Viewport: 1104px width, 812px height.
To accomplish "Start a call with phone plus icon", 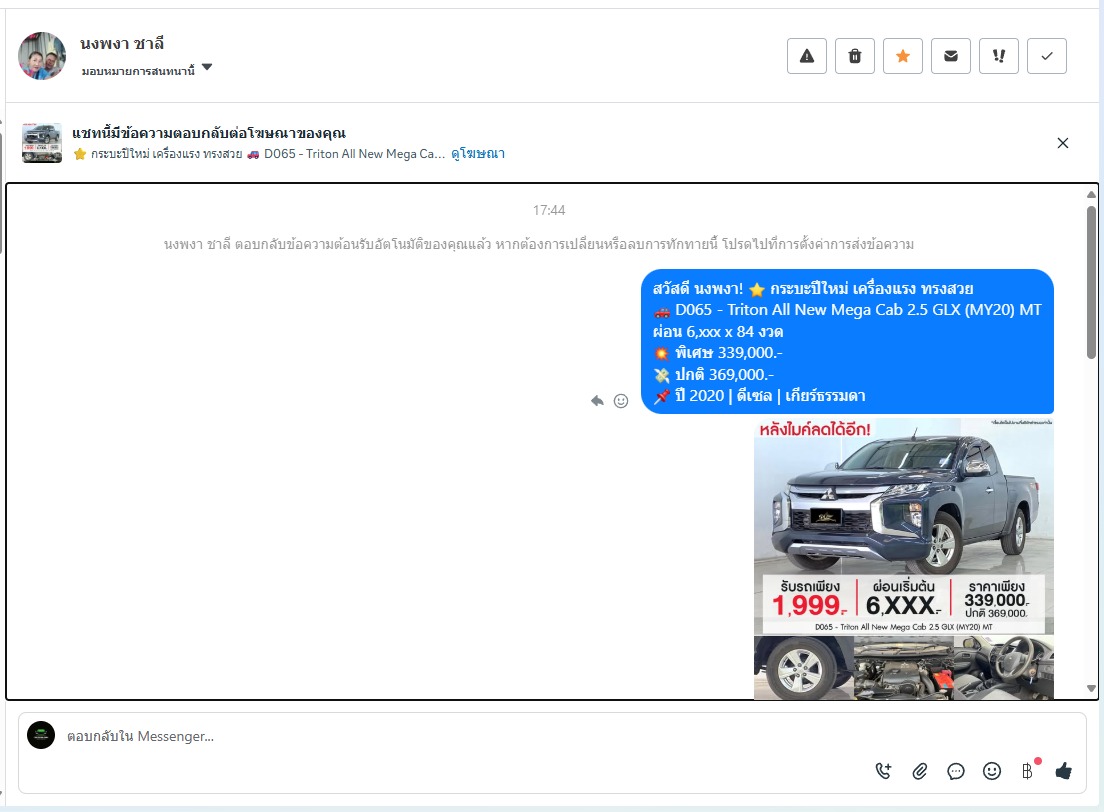I will coord(883,771).
